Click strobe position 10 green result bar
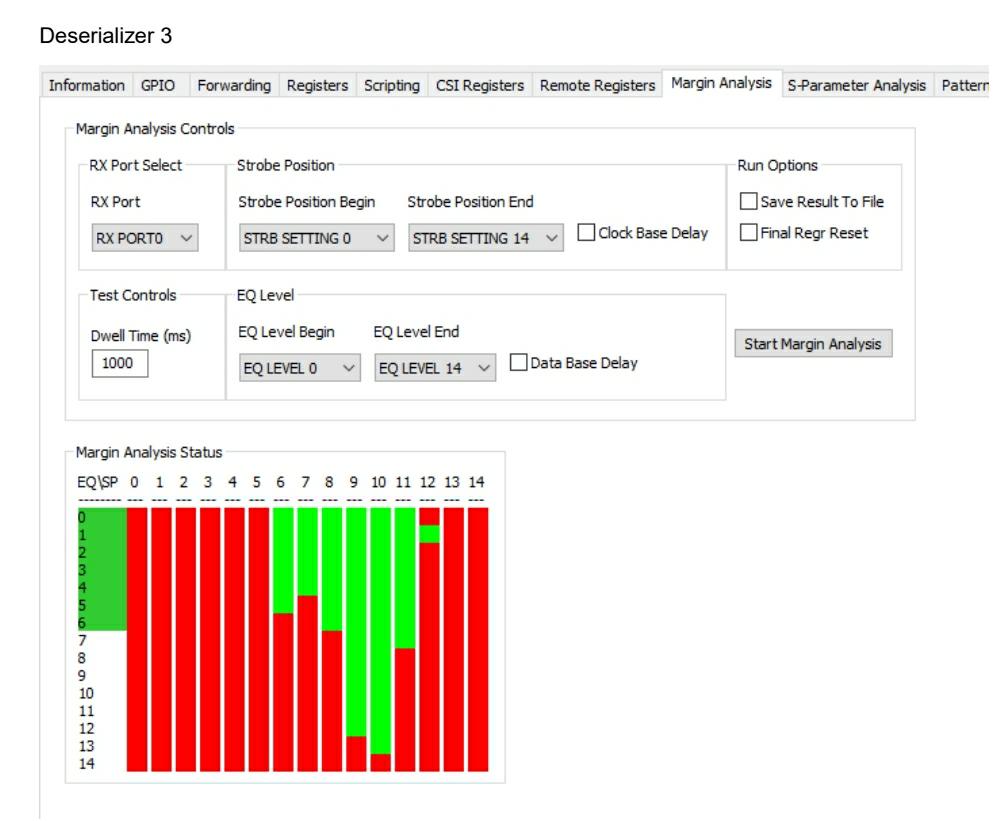1004x821 pixels. click(381, 631)
